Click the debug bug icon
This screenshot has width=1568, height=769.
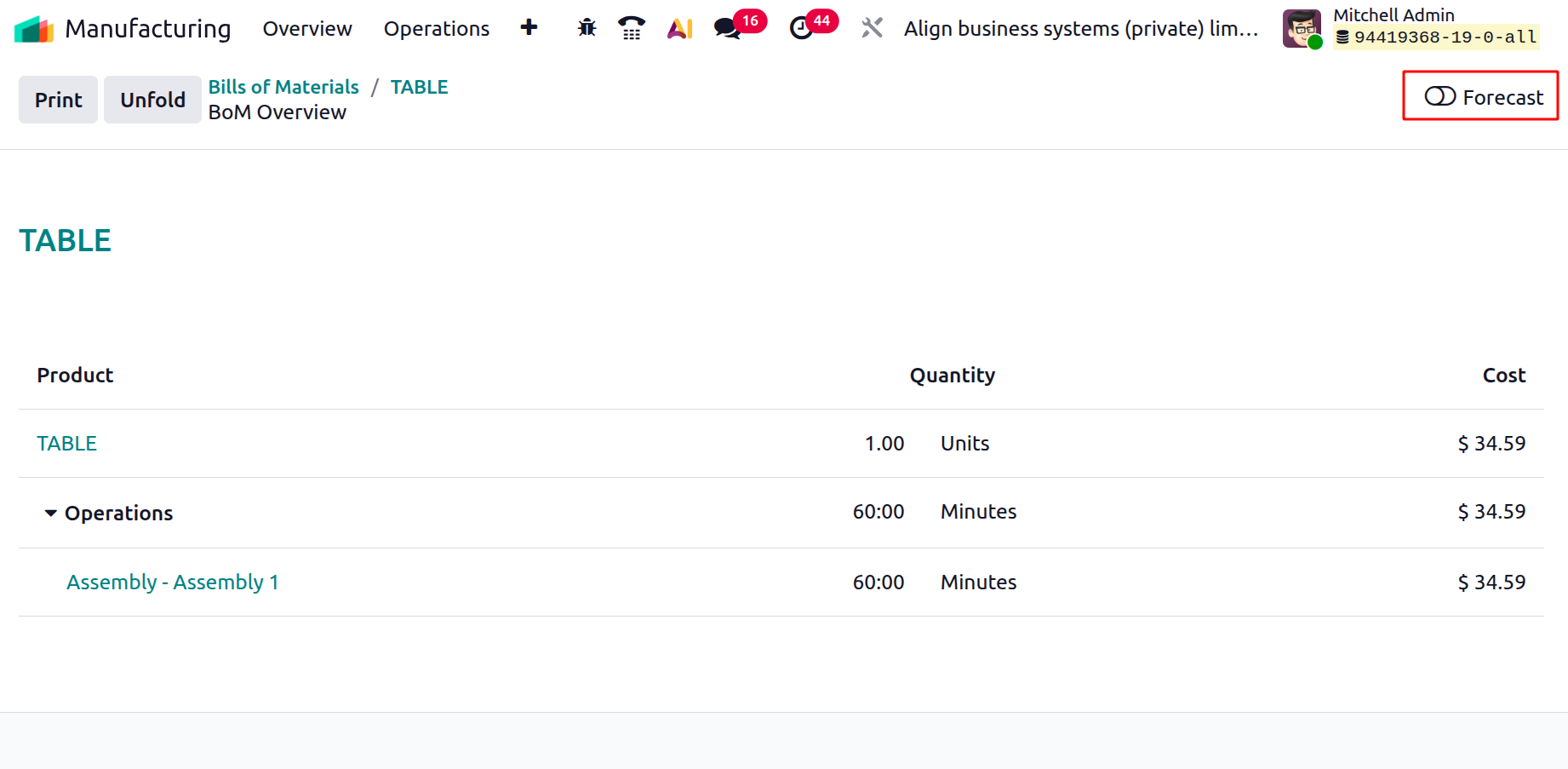(x=587, y=28)
